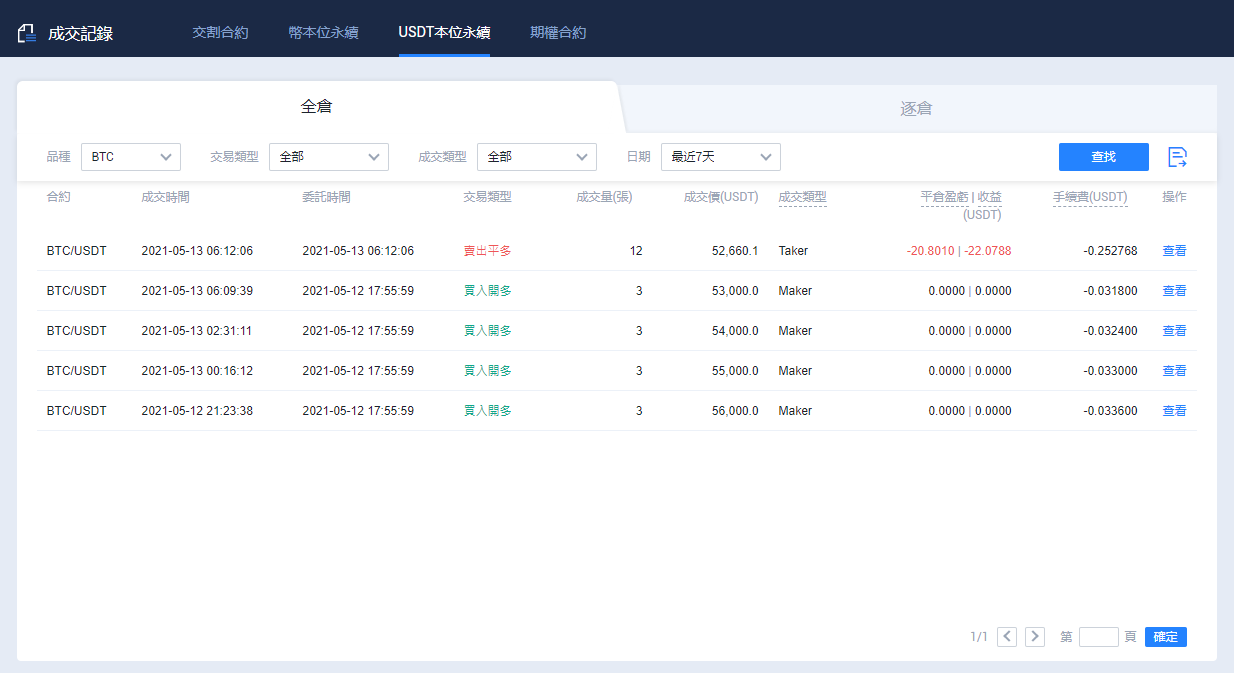1234x673 pixels.
Task: View details of 06:12:06 sell trade
Action: pos(1174,251)
